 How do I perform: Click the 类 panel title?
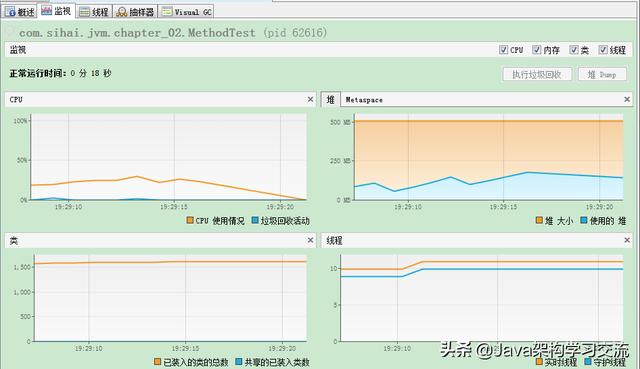[x=13, y=240]
